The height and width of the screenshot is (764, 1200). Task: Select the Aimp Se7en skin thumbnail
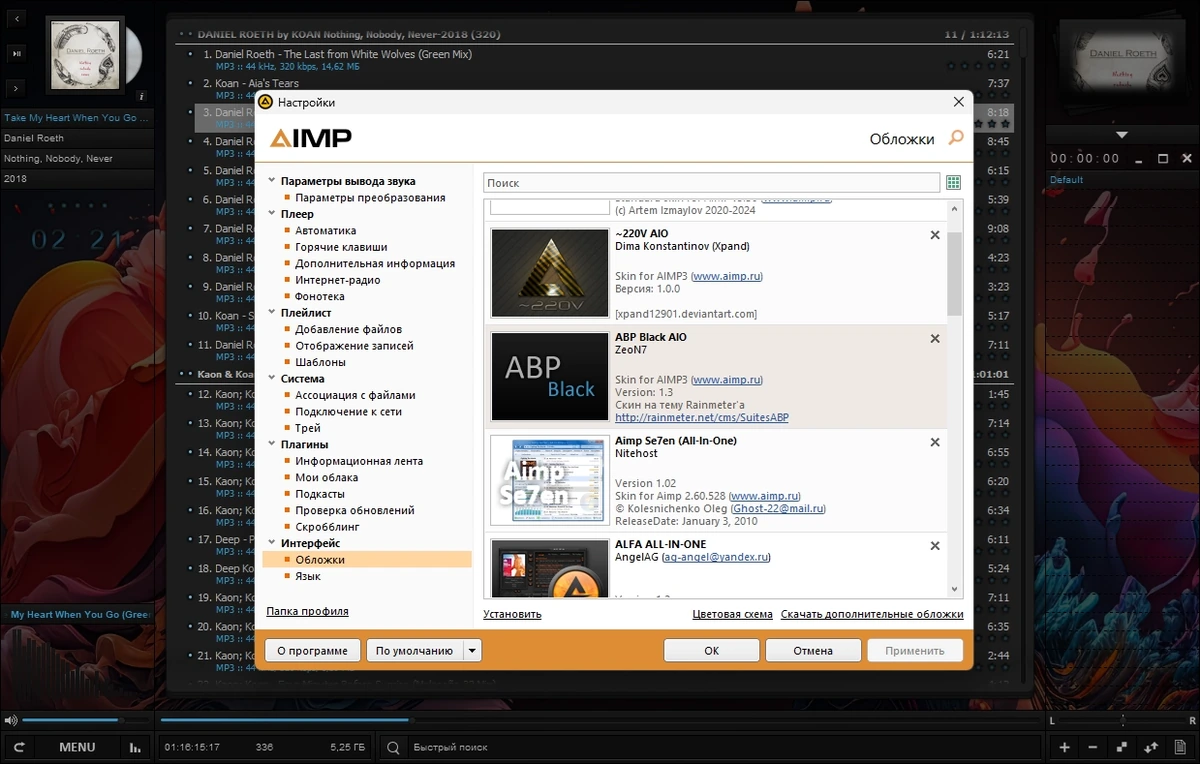[x=550, y=481]
